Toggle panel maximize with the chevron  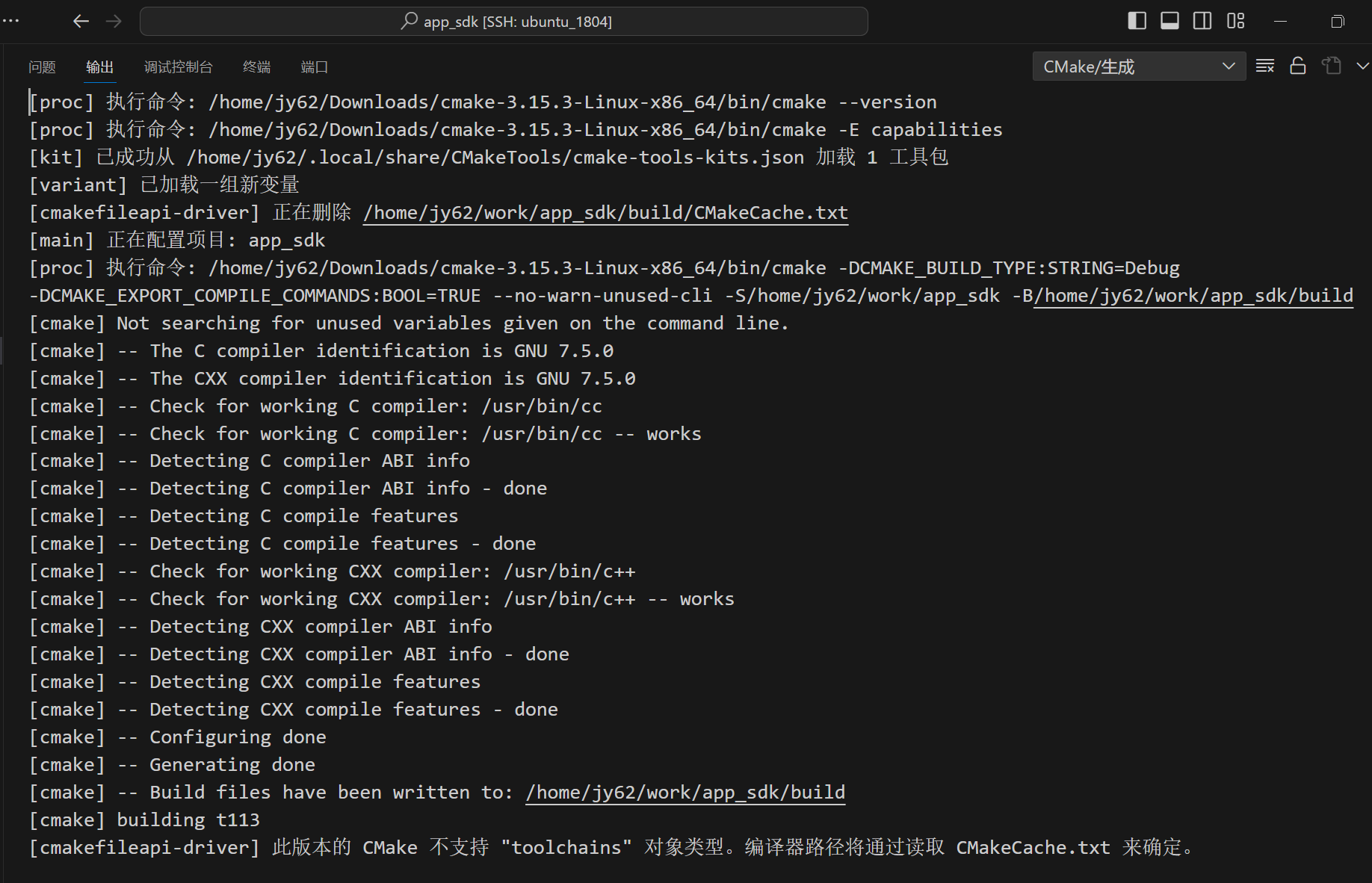point(1363,66)
